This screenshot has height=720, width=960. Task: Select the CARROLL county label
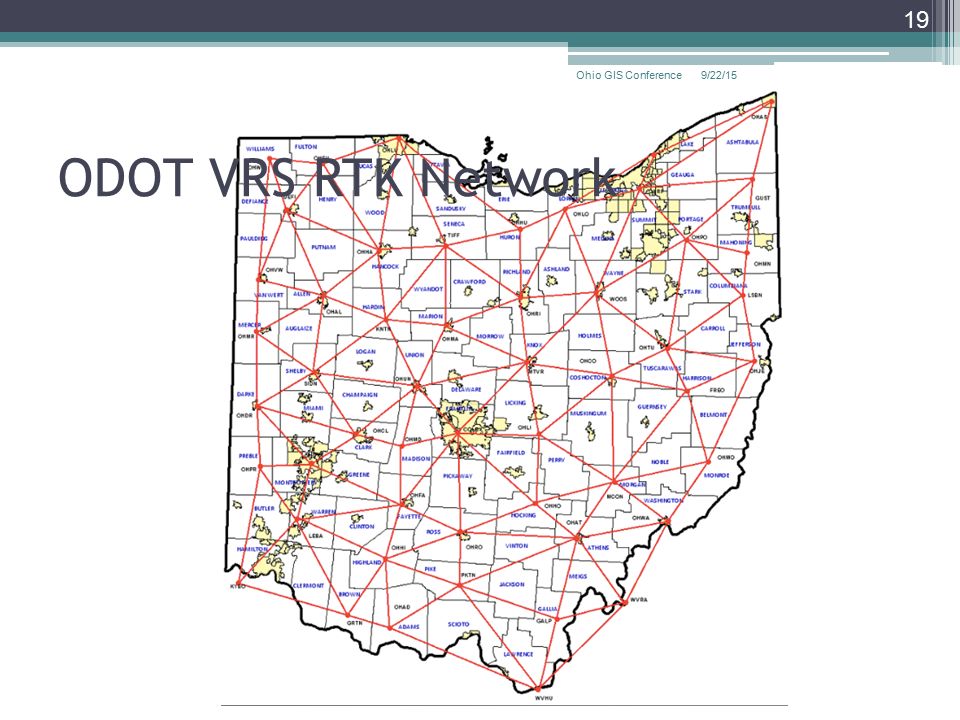[713, 329]
